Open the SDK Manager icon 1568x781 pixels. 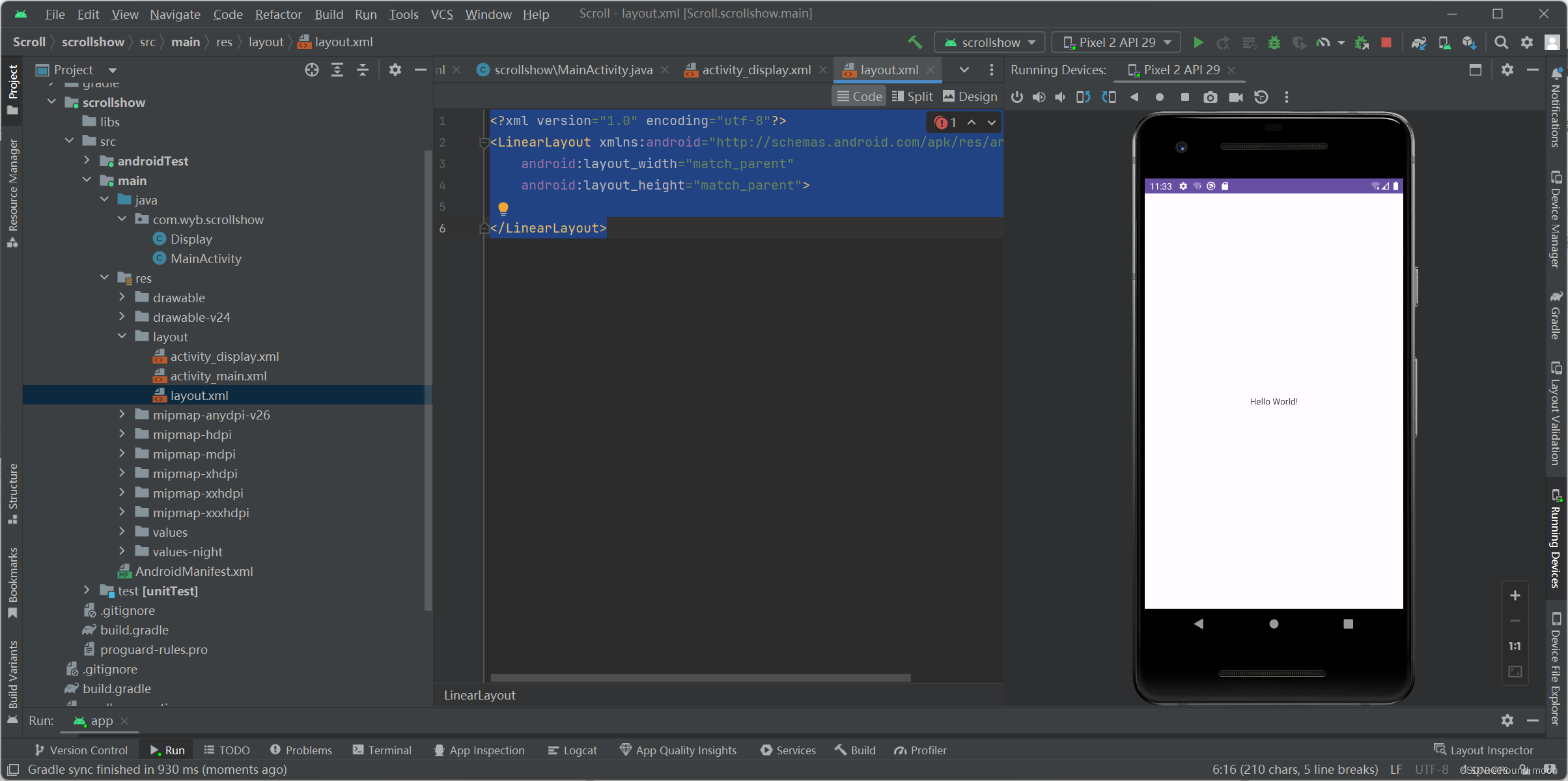[1469, 42]
